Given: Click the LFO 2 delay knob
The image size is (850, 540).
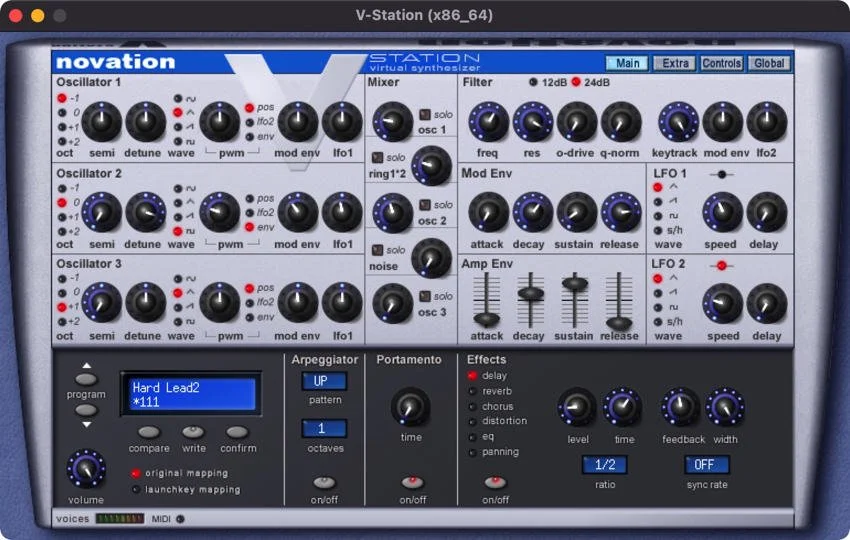Looking at the screenshot, I should (767, 304).
